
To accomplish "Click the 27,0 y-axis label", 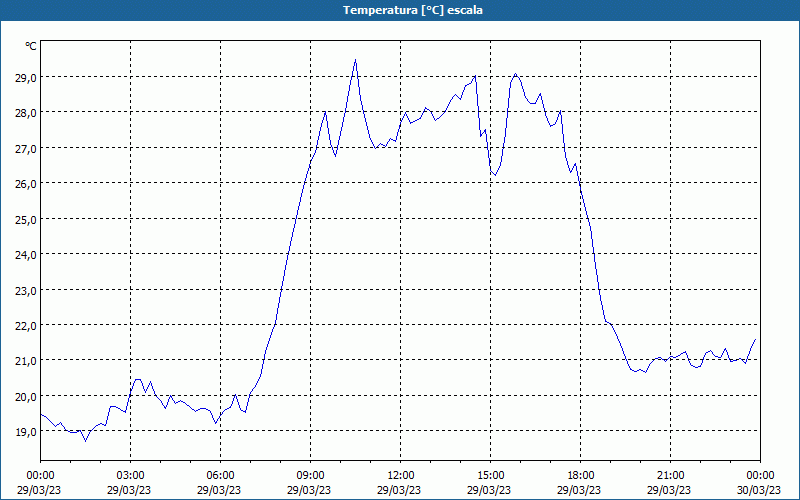I will [26, 148].
